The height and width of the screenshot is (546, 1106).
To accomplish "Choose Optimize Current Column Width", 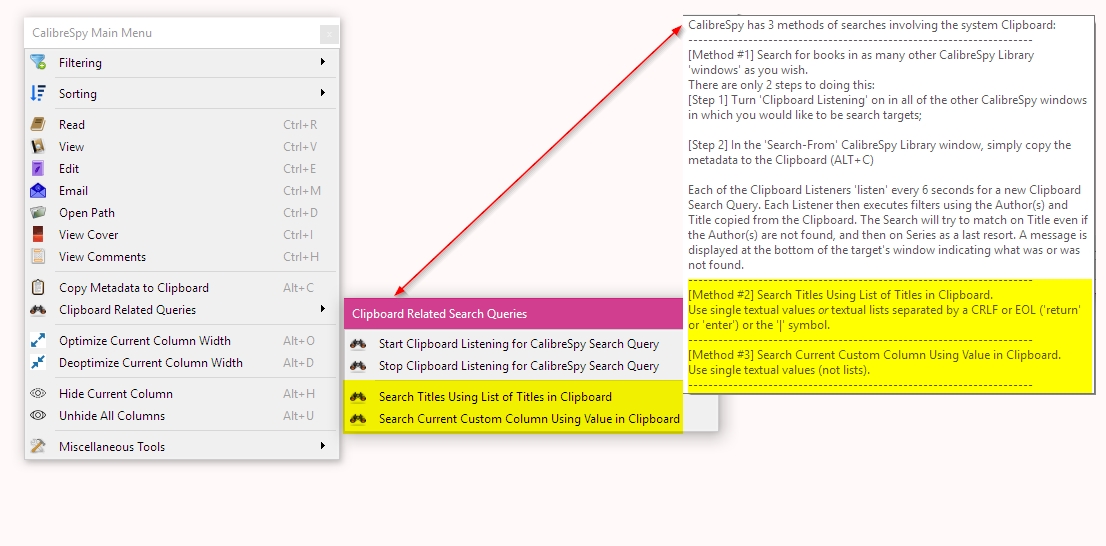I will [x=182, y=340].
